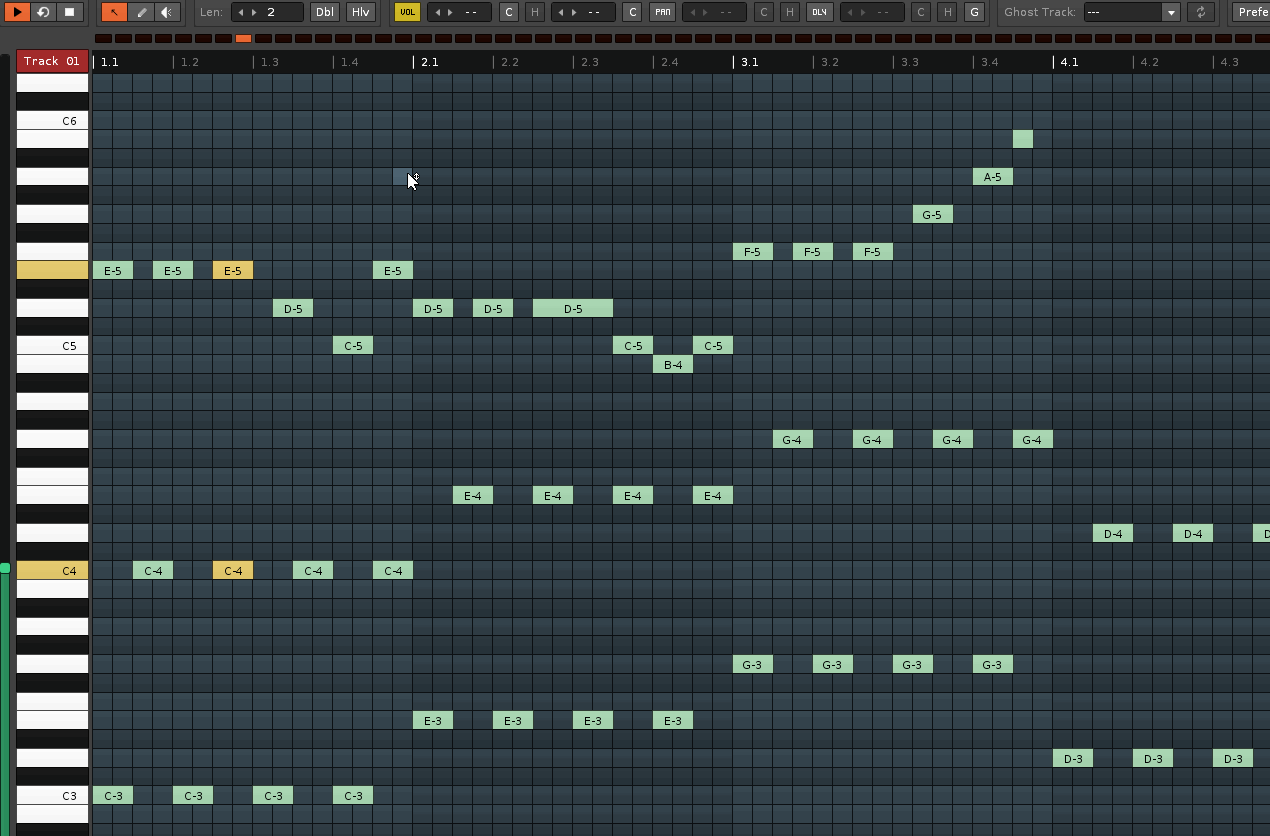This screenshot has width=1270, height=836.
Task: Jump to timeline position 4.1
Action: point(1070,62)
